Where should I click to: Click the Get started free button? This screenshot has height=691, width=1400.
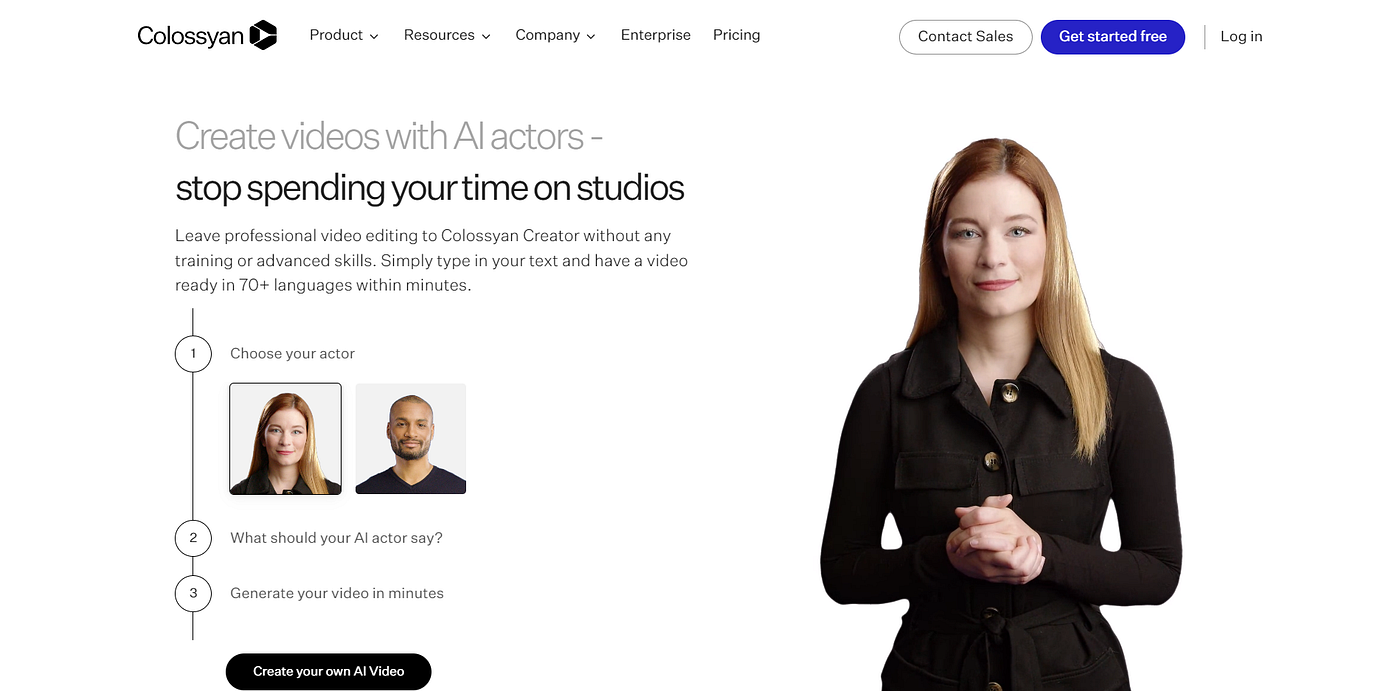pos(1113,37)
